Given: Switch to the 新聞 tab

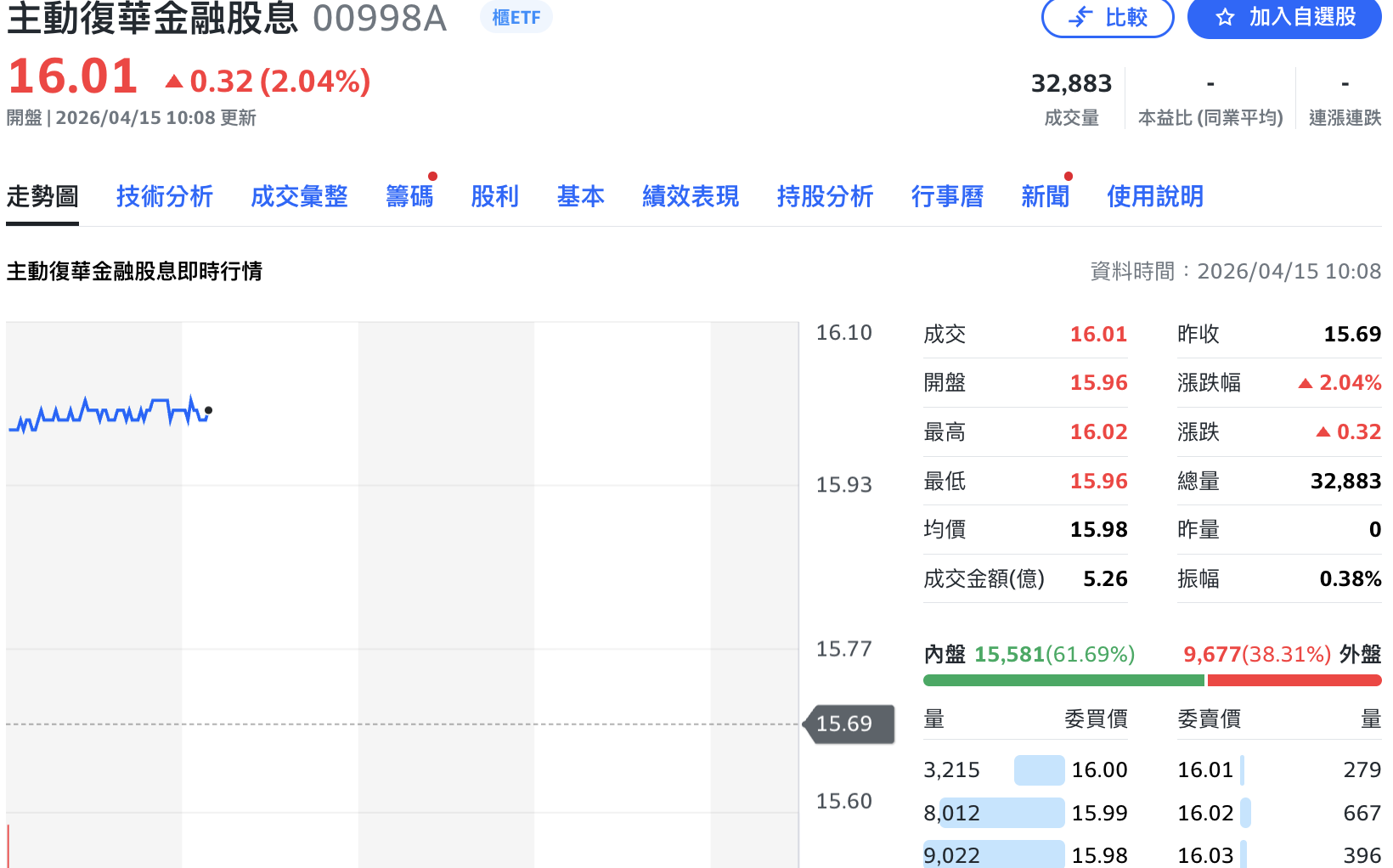Looking at the screenshot, I should (1045, 198).
